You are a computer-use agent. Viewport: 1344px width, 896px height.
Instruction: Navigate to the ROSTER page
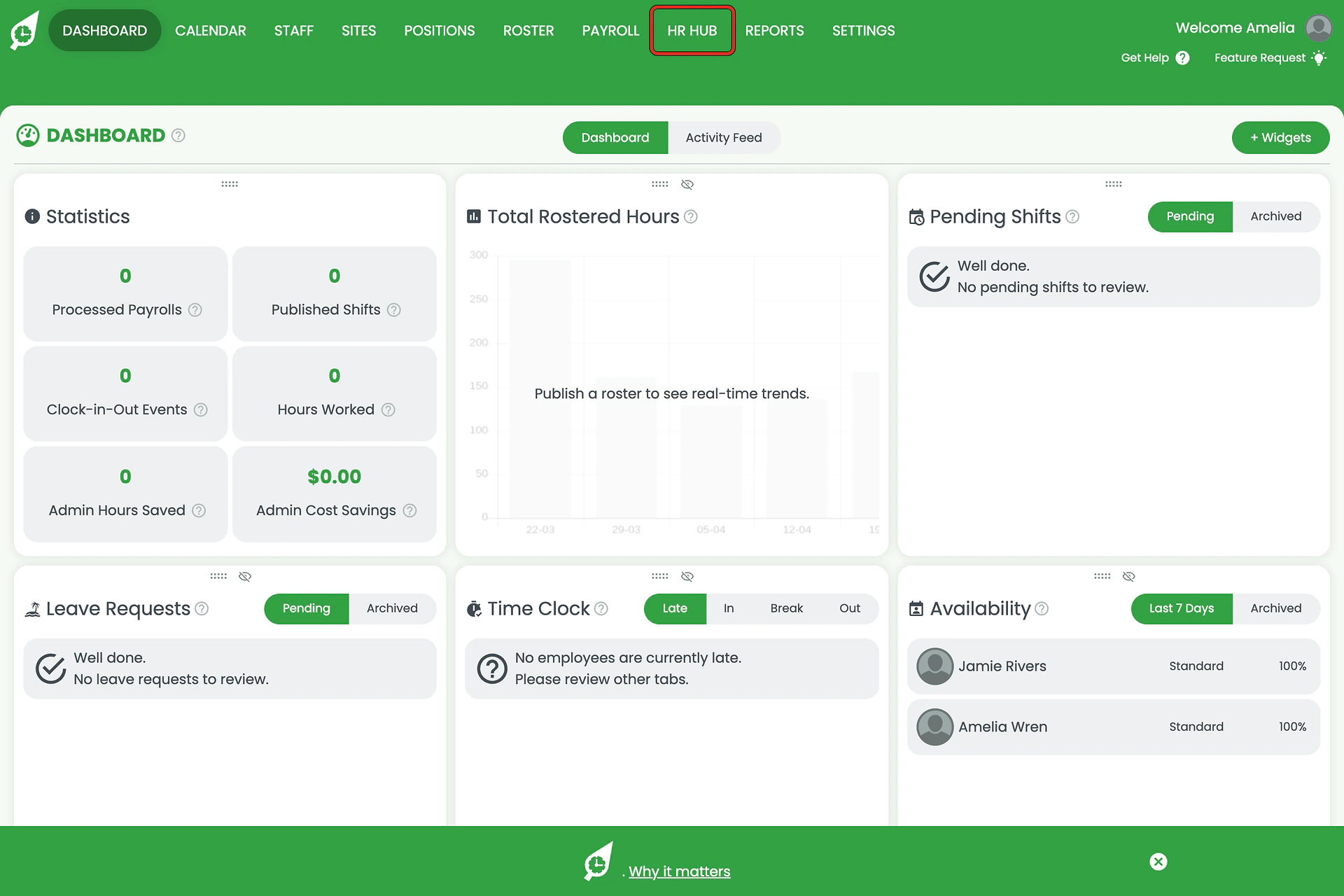click(528, 30)
